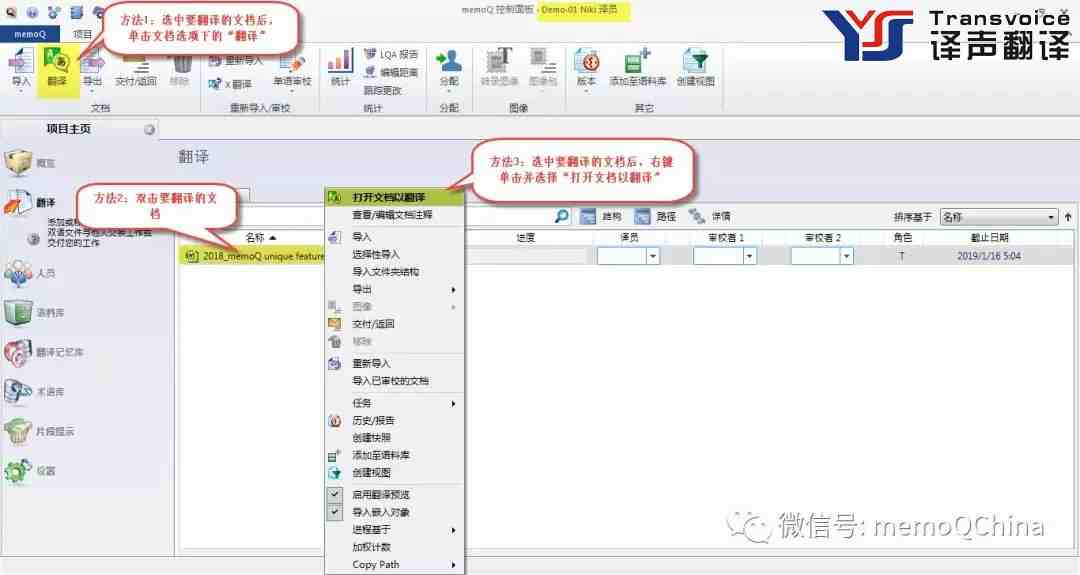Choose 添加至语料库 in context menu
This screenshot has width=1080, height=575.
coord(395,455)
